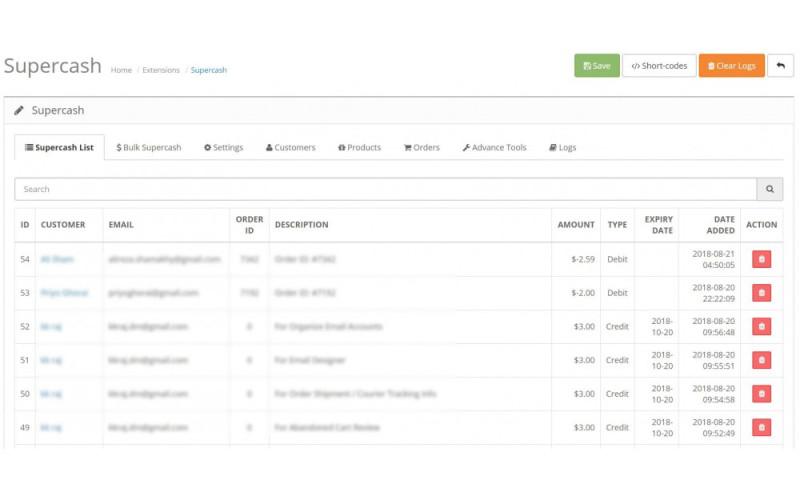Click the TYPE column header
This screenshot has width=800, height=500.
(x=617, y=224)
